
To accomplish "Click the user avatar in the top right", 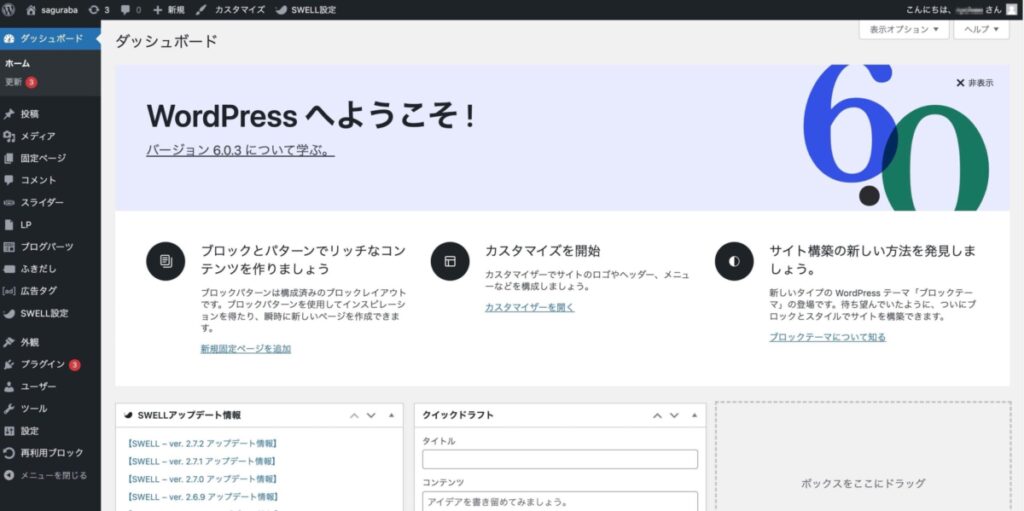I will pos(1011,10).
